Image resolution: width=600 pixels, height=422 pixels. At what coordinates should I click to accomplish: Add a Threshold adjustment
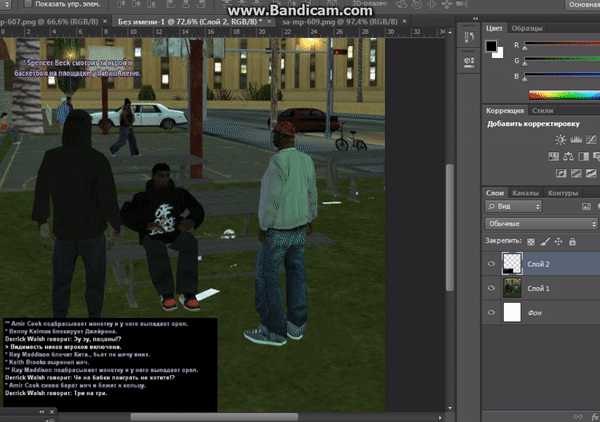pos(591,173)
